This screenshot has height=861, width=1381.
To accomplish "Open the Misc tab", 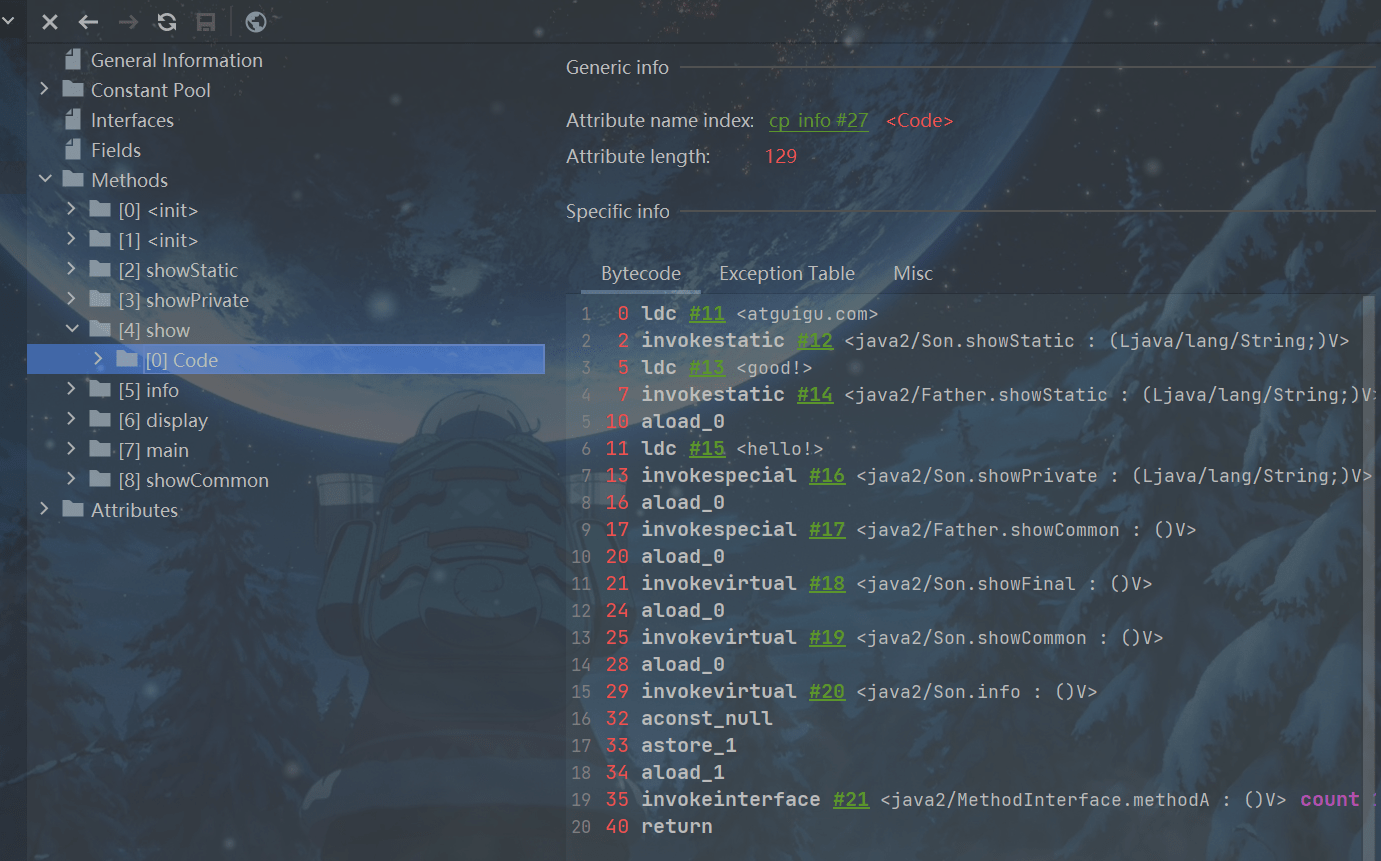I will point(912,273).
